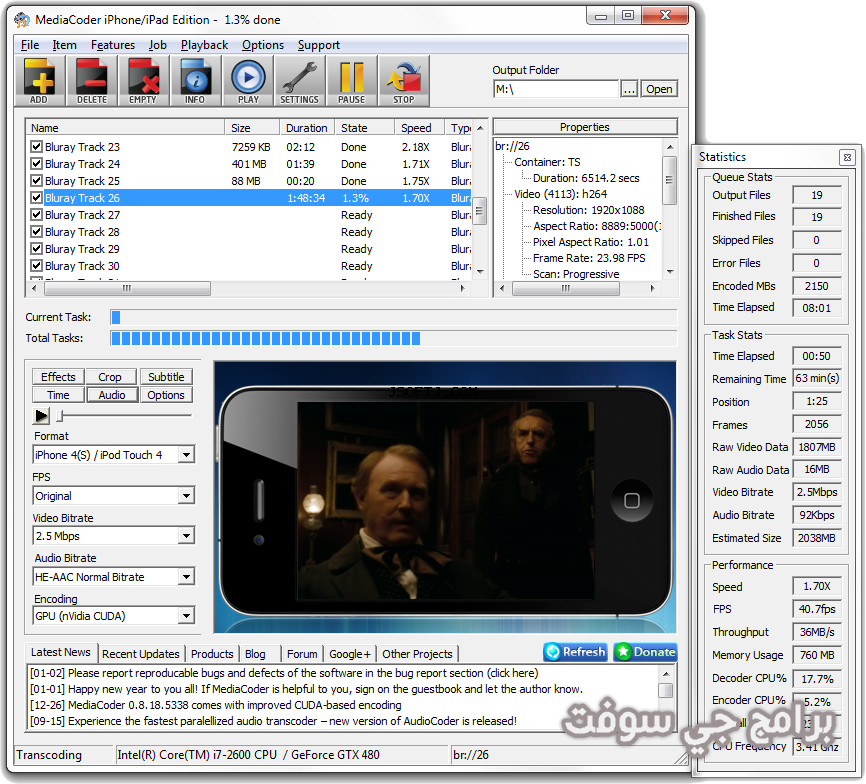This screenshot has width=866, height=784.
Task: Open the Options menu
Action: coord(263,45)
